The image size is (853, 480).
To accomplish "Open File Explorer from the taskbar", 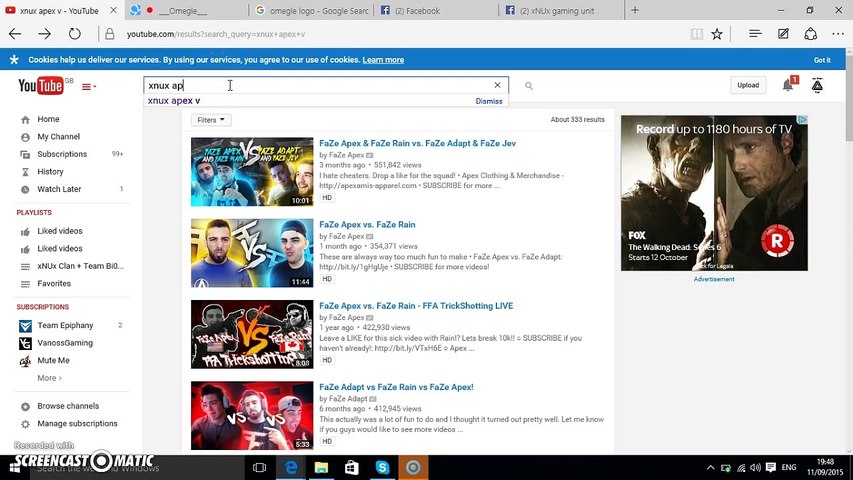I will pyautogui.click(x=321, y=467).
